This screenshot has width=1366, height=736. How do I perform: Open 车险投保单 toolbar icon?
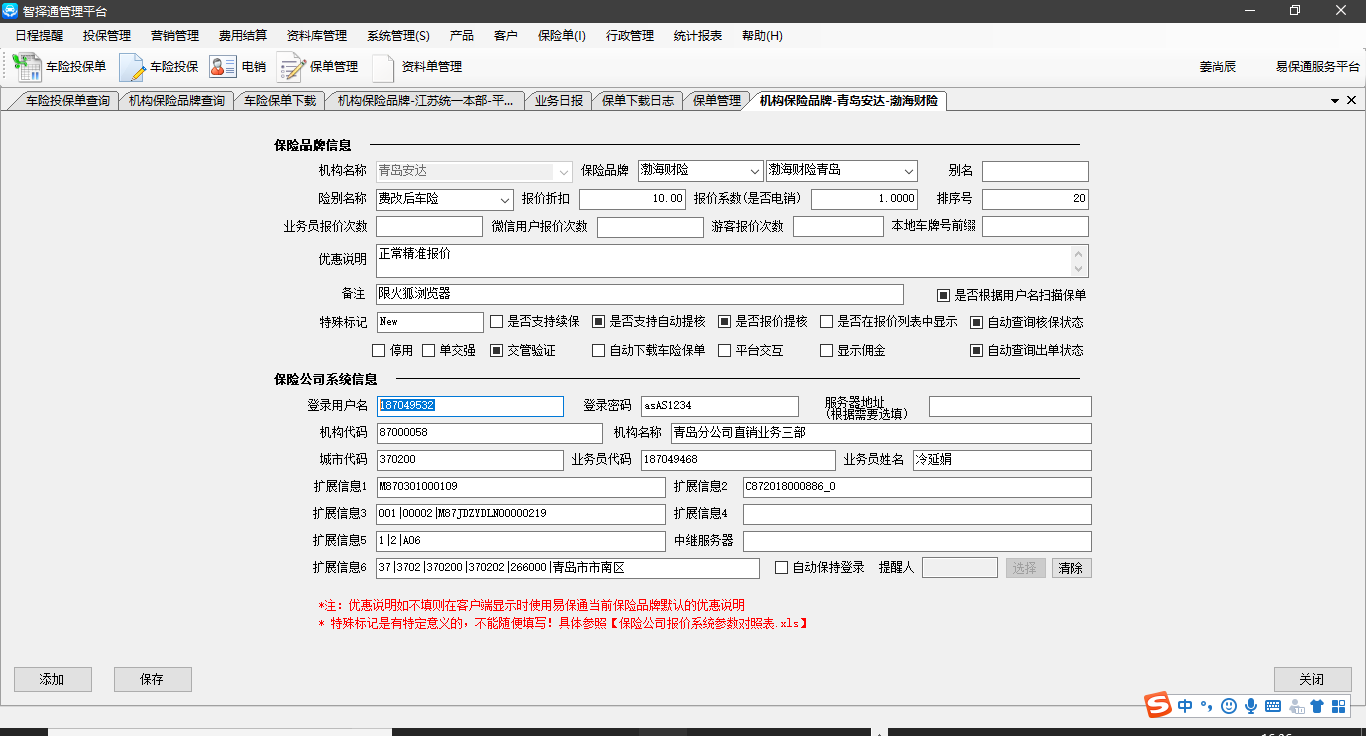pyautogui.click(x=27, y=67)
